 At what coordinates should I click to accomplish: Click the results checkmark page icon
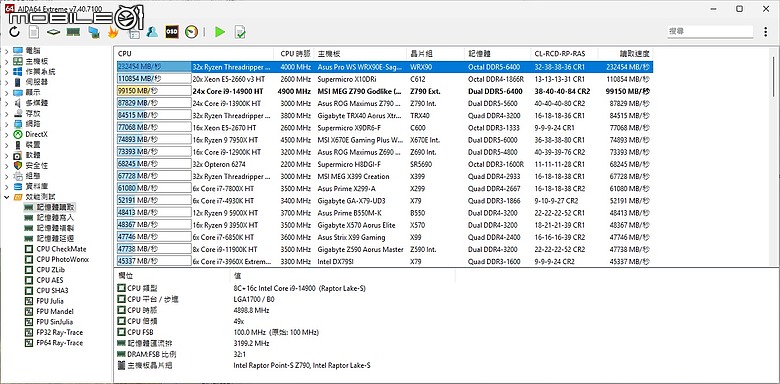[x=240, y=32]
